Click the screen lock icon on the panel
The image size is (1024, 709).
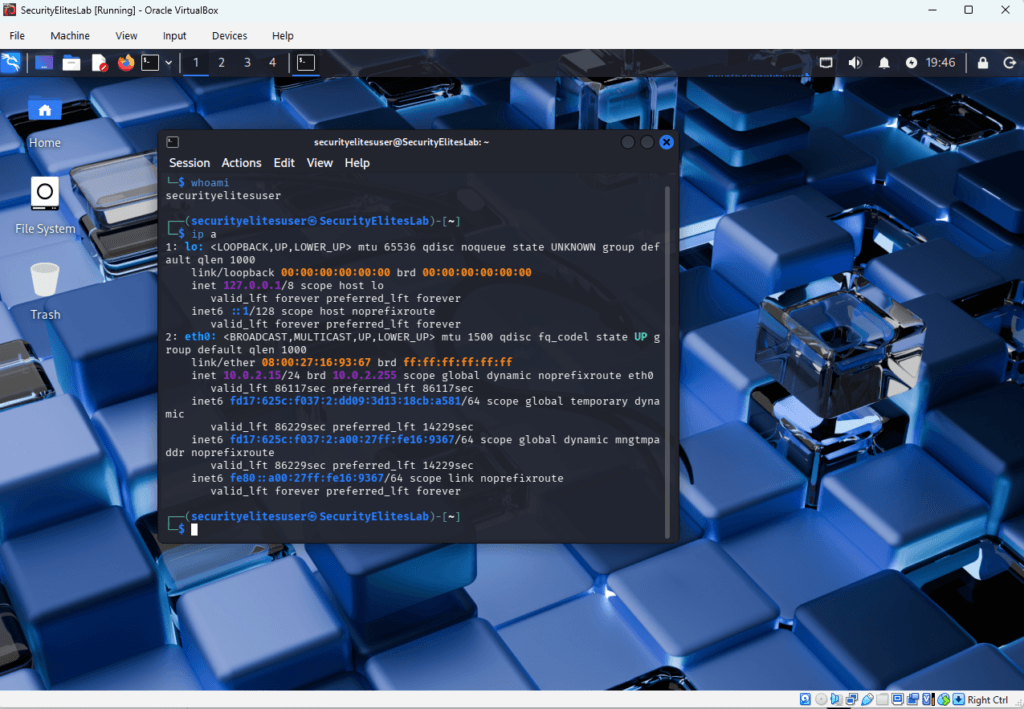click(983, 62)
